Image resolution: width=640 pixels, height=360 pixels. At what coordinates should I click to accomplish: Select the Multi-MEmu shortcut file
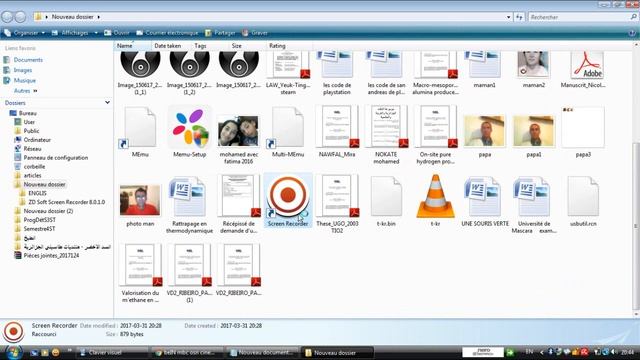[x=287, y=128]
